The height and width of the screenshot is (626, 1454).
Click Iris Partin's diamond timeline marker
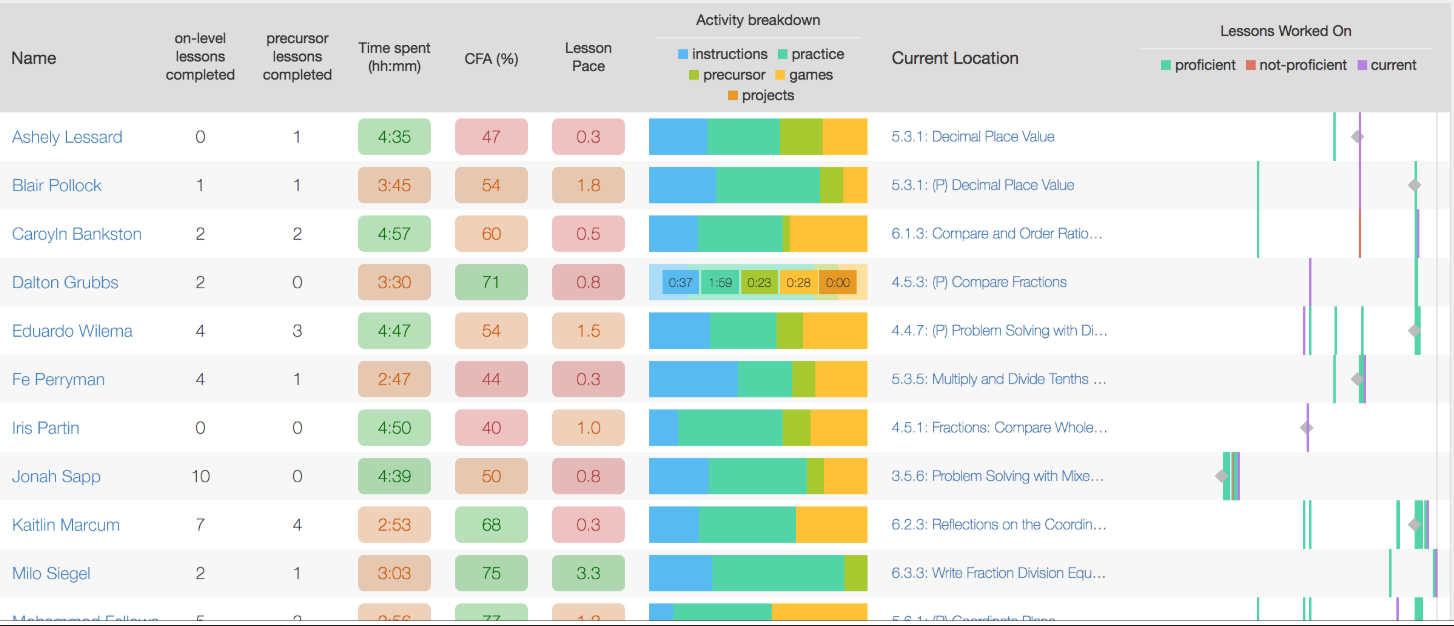[x=1306, y=428]
